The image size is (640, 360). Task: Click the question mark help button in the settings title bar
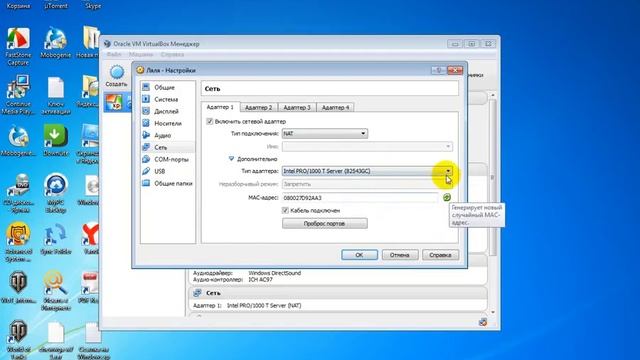[x=438, y=70]
